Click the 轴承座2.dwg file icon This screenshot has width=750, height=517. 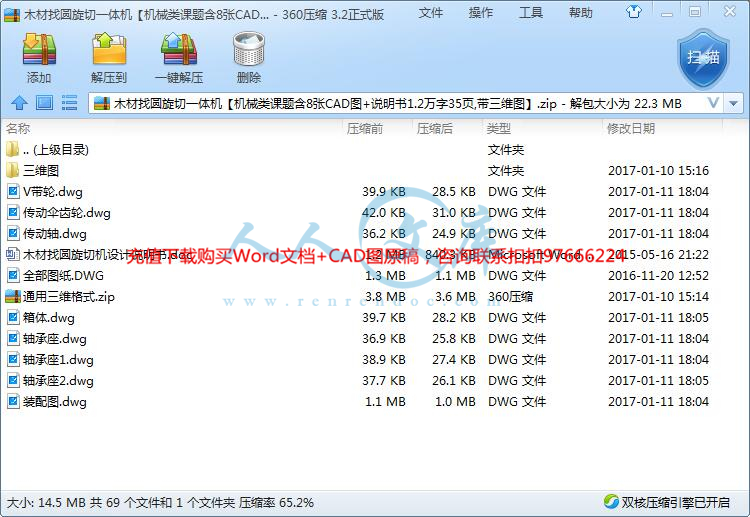(13, 381)
